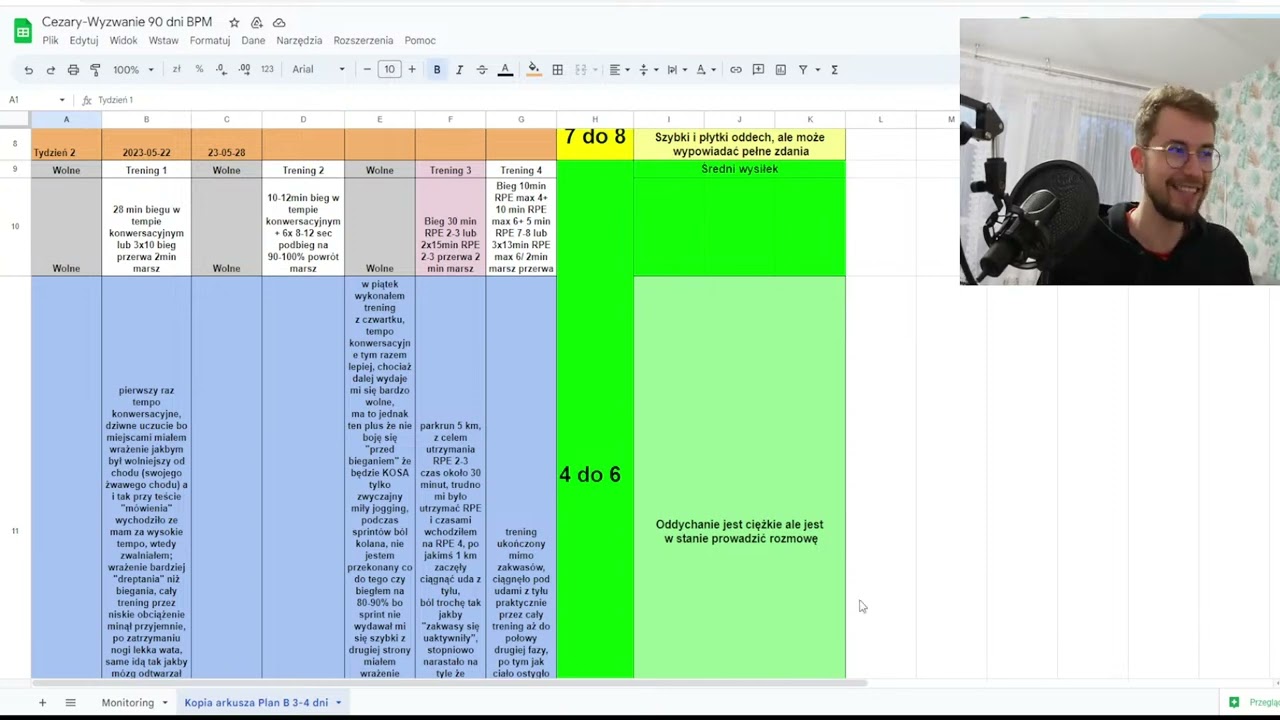Select the Paint format roller icon
Screen dimensions: 1280x720
[x=95, y=70]
